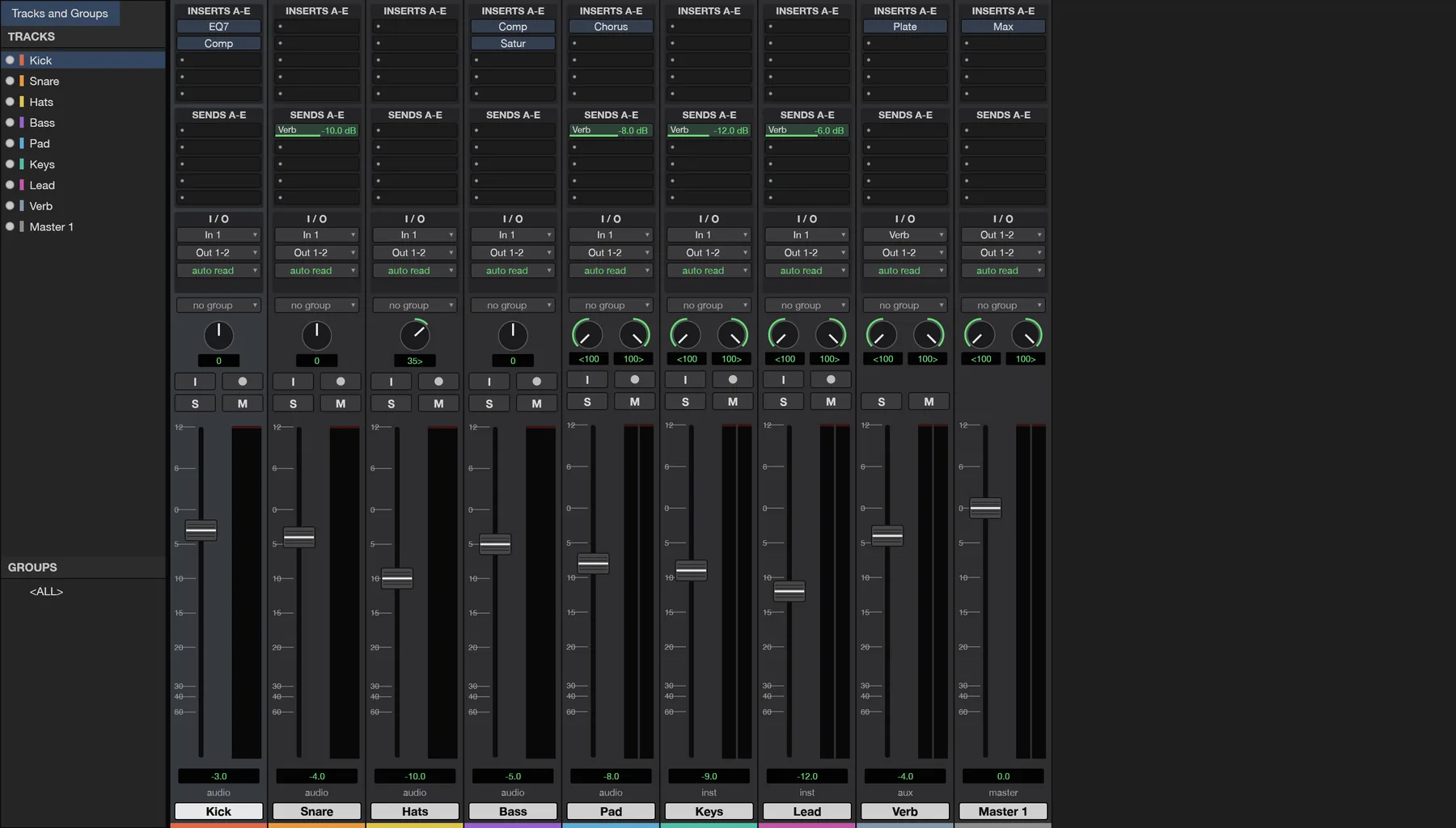Screen dimensions: 1456x828
Task: Change Bass automation mode auto read
Action: [x=513, y=270]
